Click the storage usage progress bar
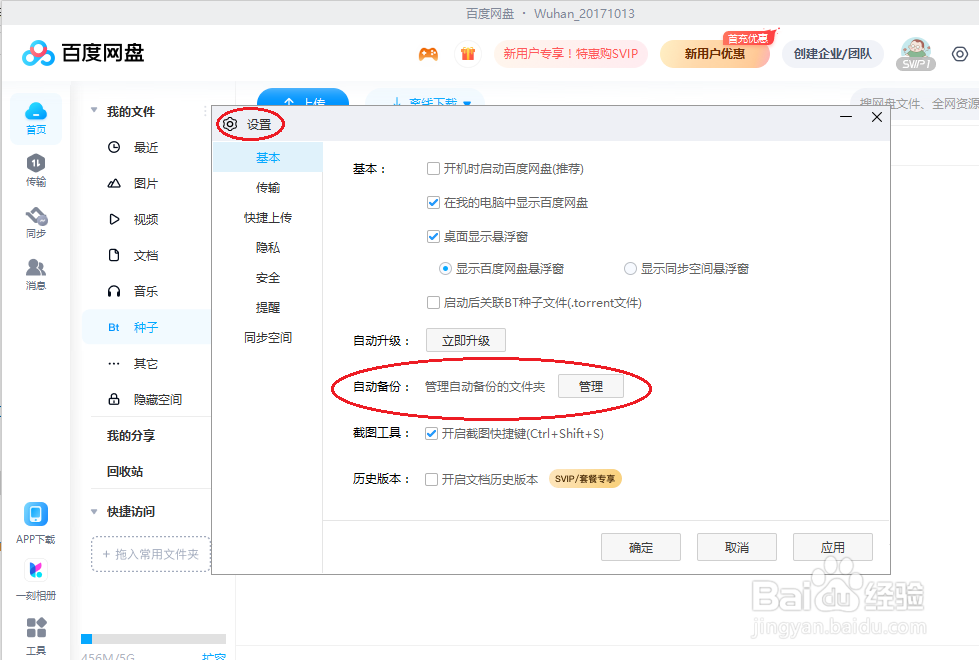This screenshot has width=979, height=660. 154,639
